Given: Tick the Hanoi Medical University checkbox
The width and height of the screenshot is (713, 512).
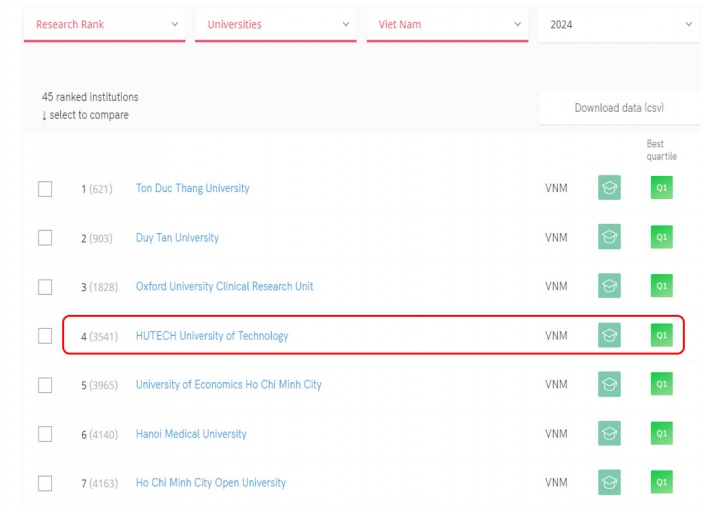Looking at the screenshot, I should click(x=45, y=434).
